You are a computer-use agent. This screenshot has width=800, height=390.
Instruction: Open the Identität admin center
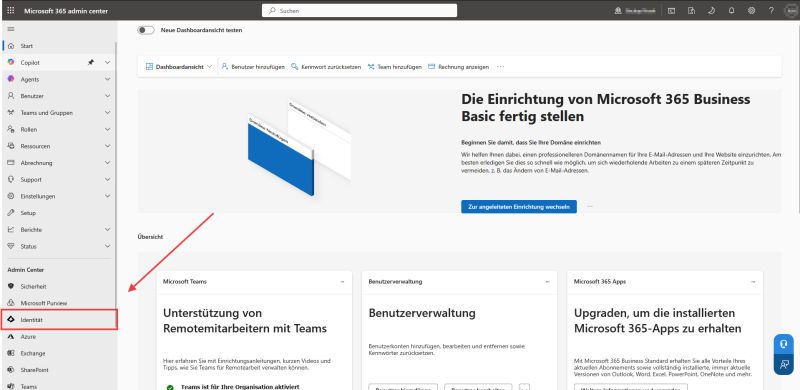[59, 320]
